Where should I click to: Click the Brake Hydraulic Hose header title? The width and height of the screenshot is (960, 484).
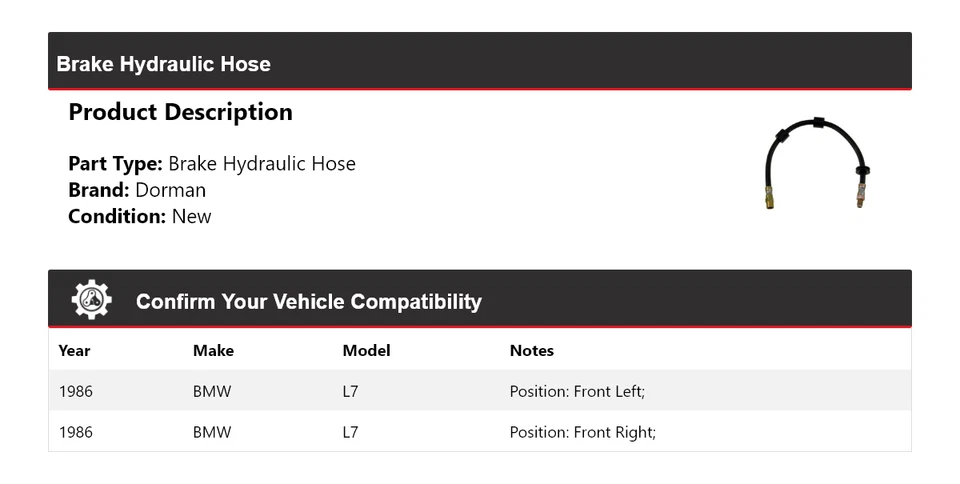click(163, 64)
